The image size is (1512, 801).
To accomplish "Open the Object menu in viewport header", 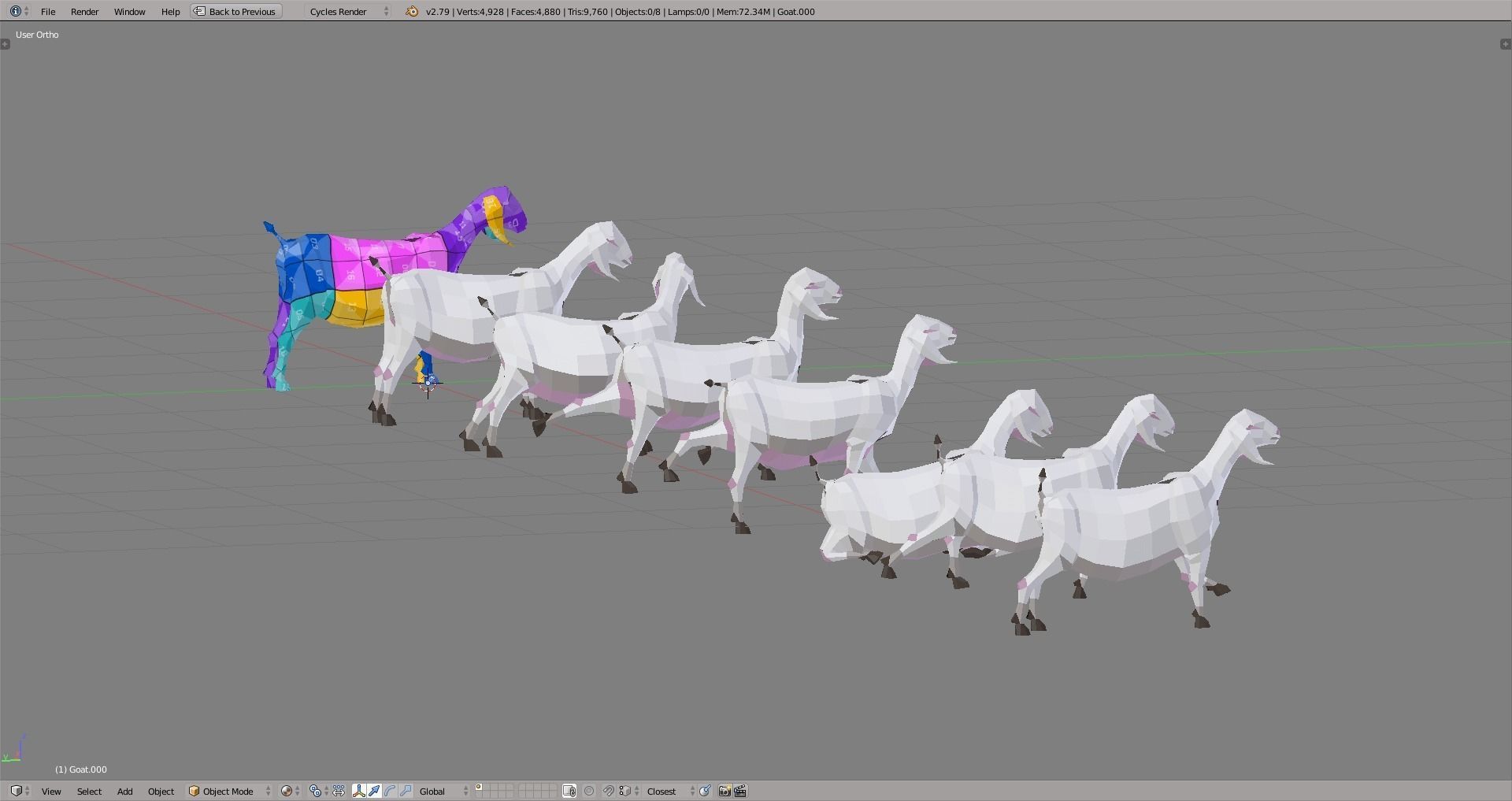I will tap(161, 792).
